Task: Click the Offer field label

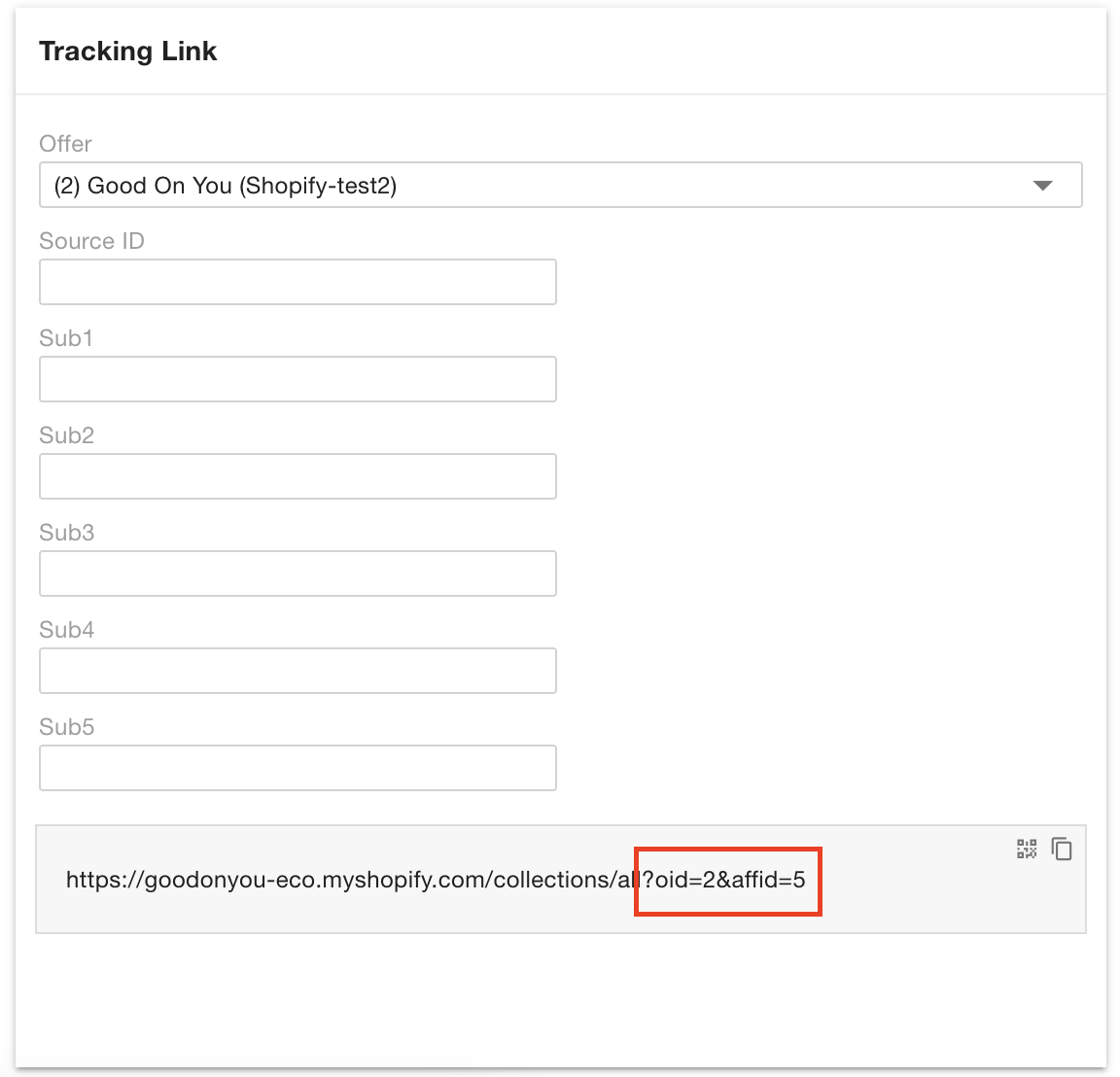Action: [65, 144]
